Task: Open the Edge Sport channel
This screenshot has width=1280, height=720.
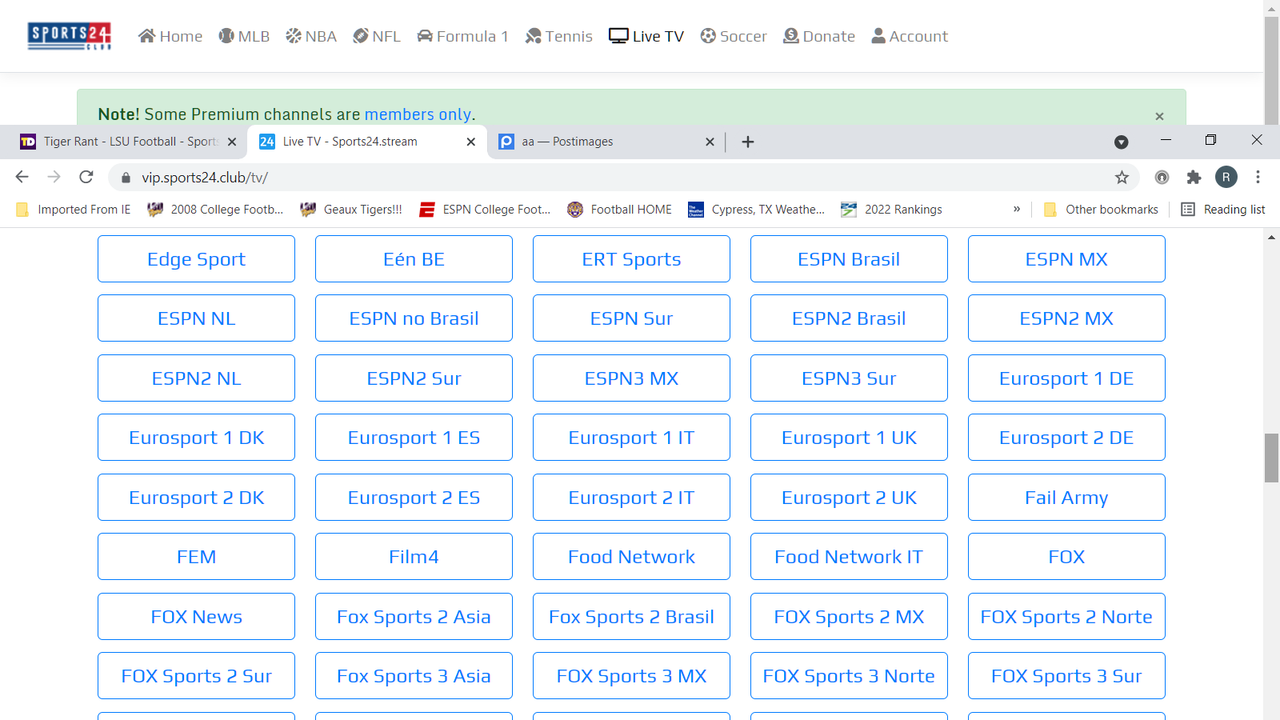Action: (196, 259)
